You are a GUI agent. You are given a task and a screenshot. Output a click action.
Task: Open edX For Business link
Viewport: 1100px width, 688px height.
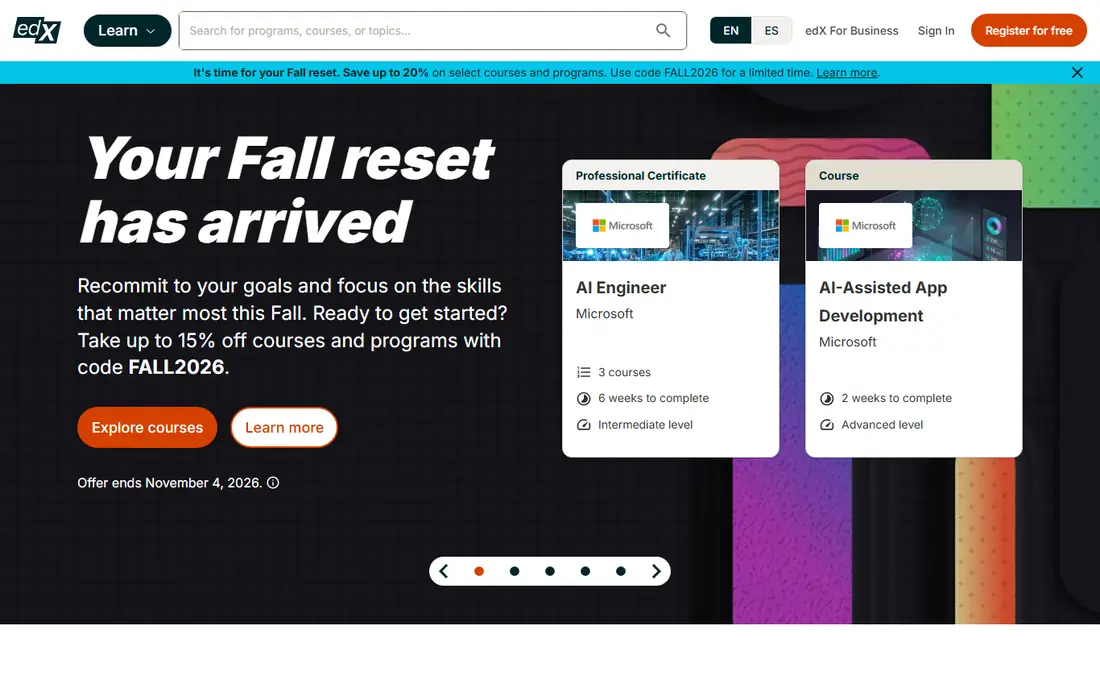tap(851, 31)
